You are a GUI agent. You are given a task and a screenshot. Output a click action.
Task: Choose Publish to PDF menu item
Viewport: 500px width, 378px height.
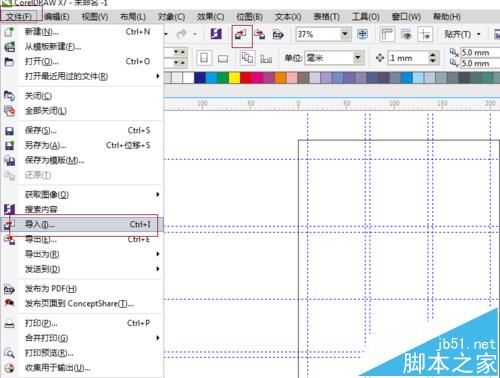pos(82,289)
